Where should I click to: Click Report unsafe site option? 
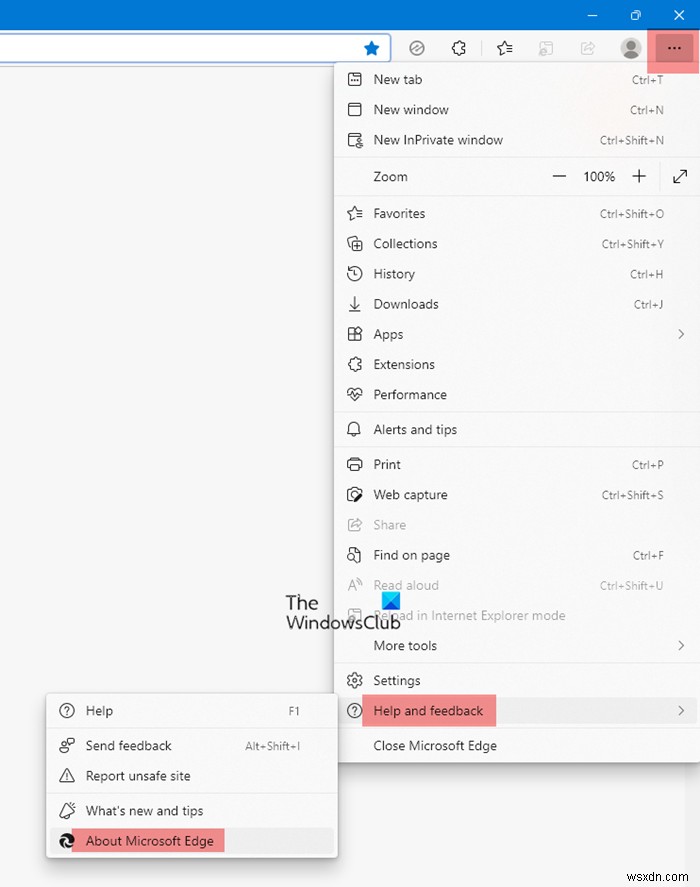134,776
